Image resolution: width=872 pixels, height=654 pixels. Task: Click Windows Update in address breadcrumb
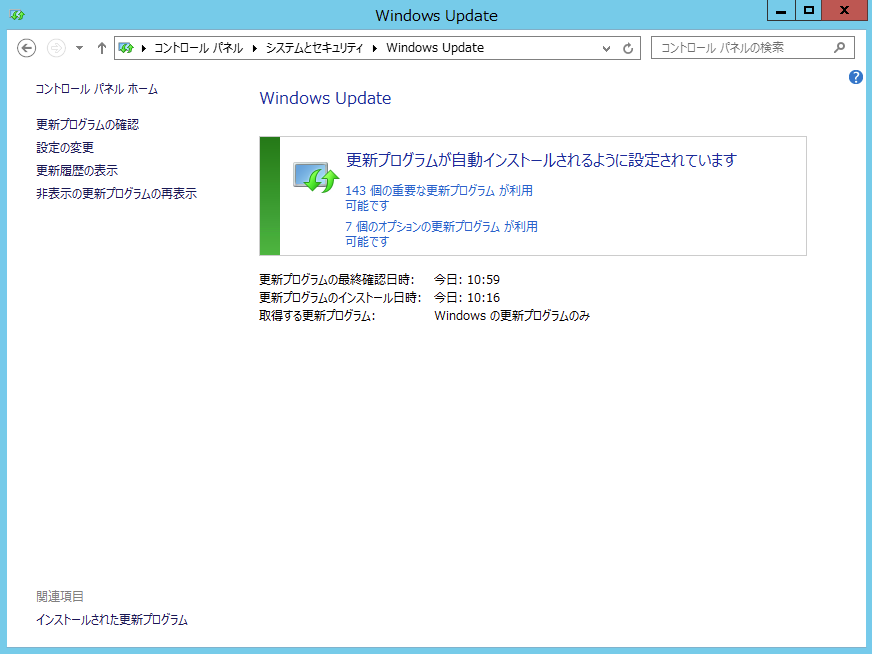click(435, 48)
